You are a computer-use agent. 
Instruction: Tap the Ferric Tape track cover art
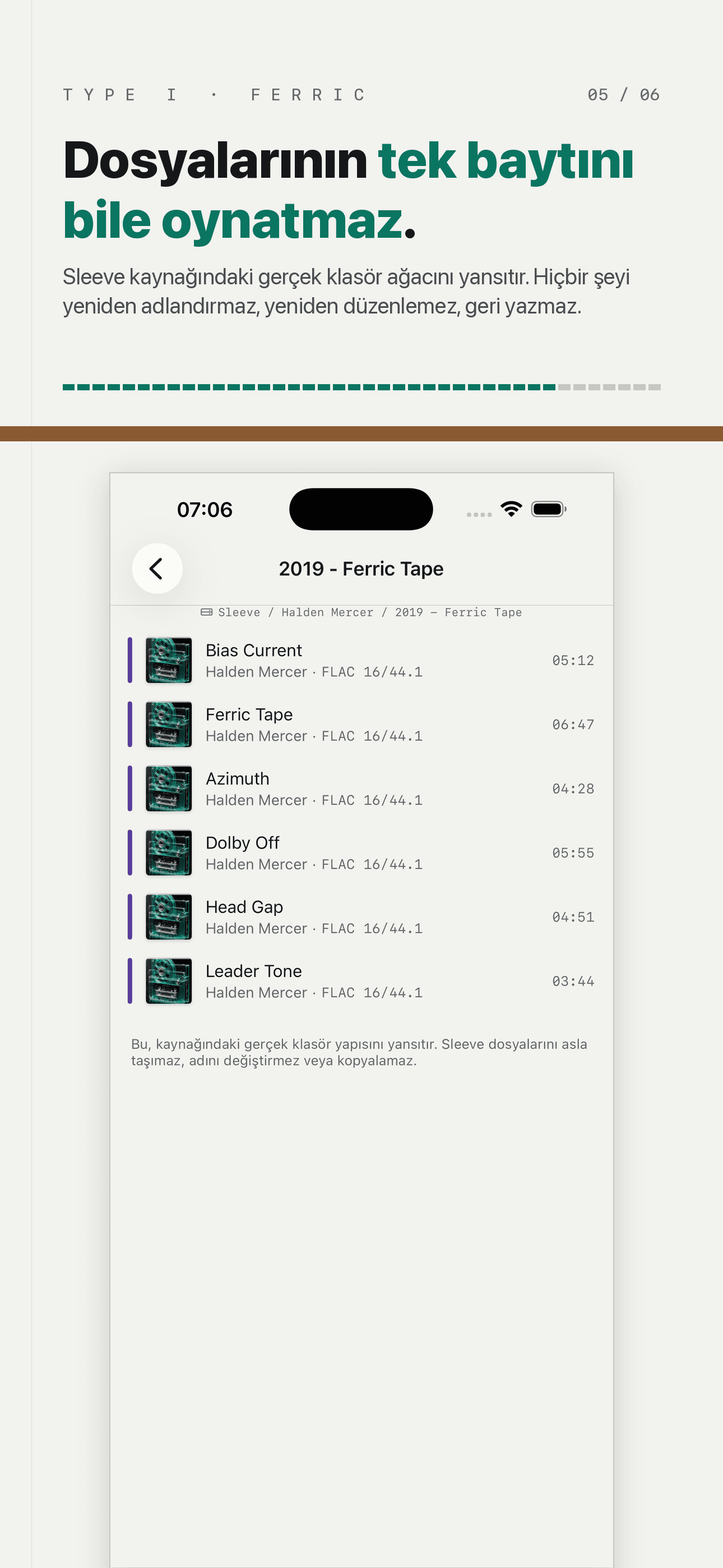coord(169,725)
